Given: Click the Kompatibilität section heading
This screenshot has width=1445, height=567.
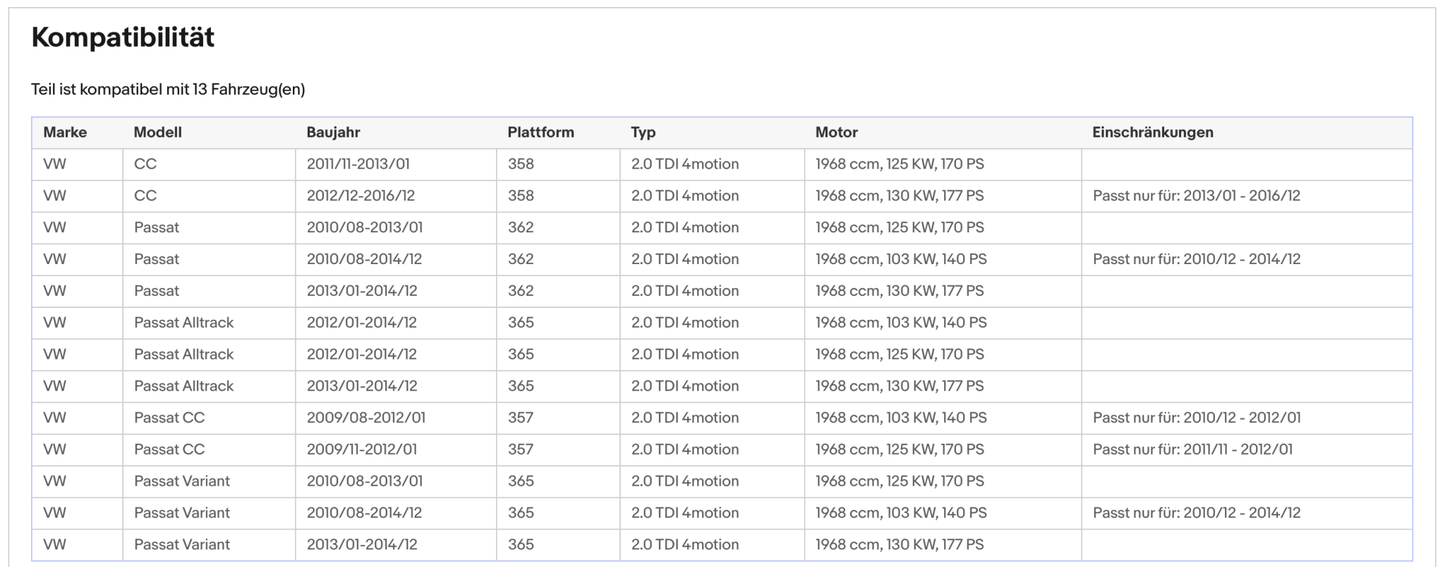Looking at the screenshot, I should coord(123,38).
